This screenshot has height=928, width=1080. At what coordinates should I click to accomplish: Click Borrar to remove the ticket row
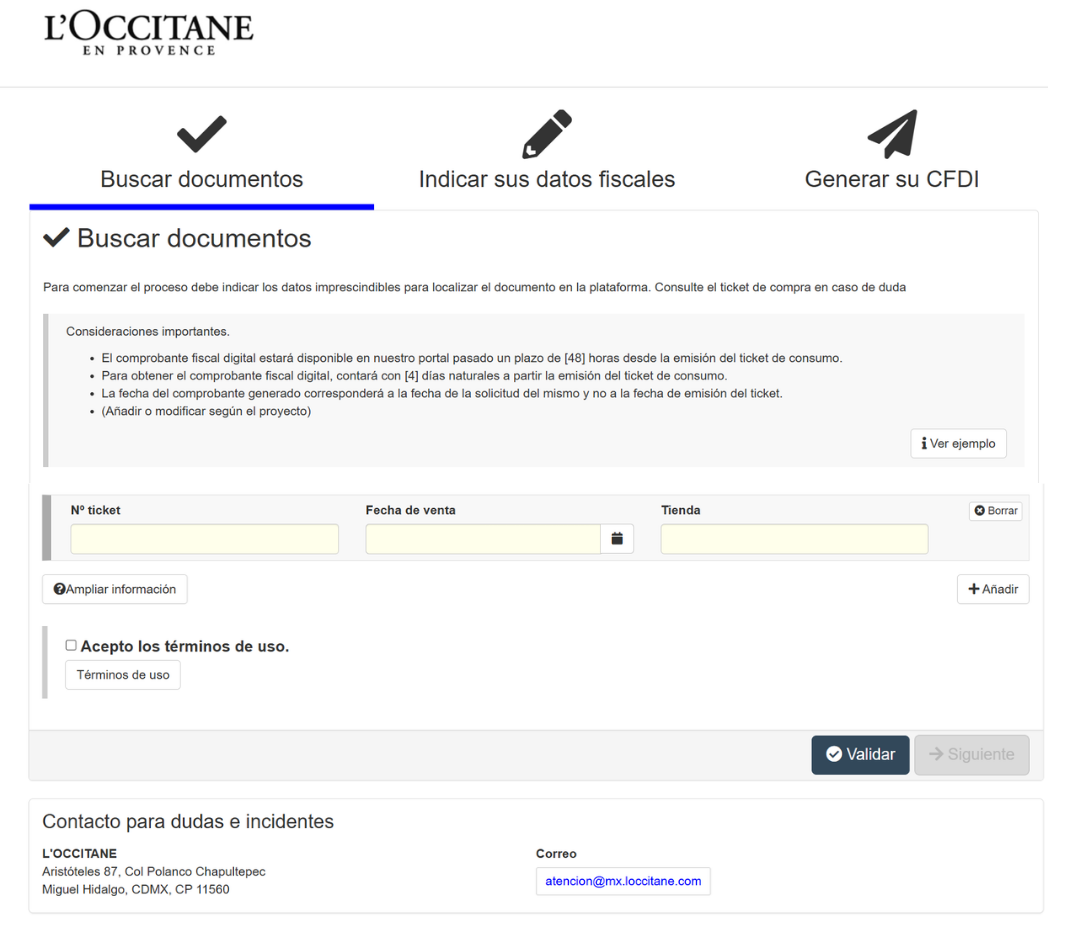(995, 511)
